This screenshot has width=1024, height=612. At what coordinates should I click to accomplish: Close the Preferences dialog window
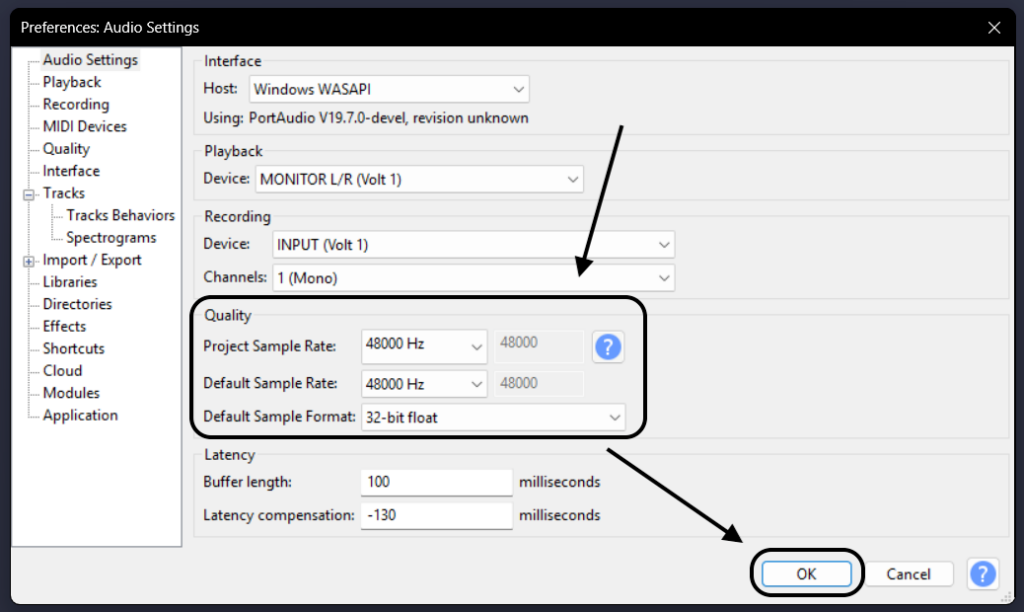(x=993, y=27)
